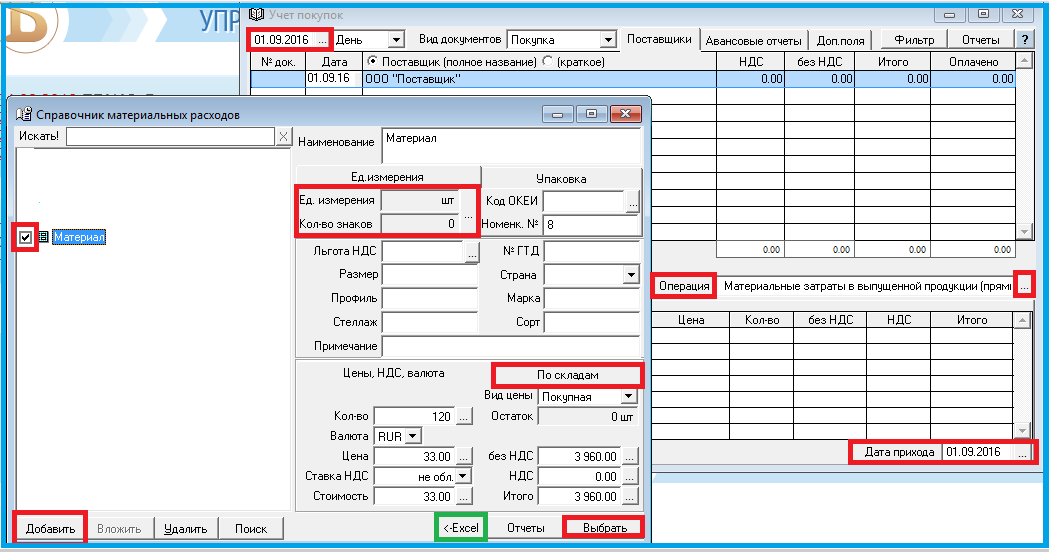Viewport: 1049px width, 552px height.
Task: Clear the search field with X icon
Action: [x=284, y=136]
